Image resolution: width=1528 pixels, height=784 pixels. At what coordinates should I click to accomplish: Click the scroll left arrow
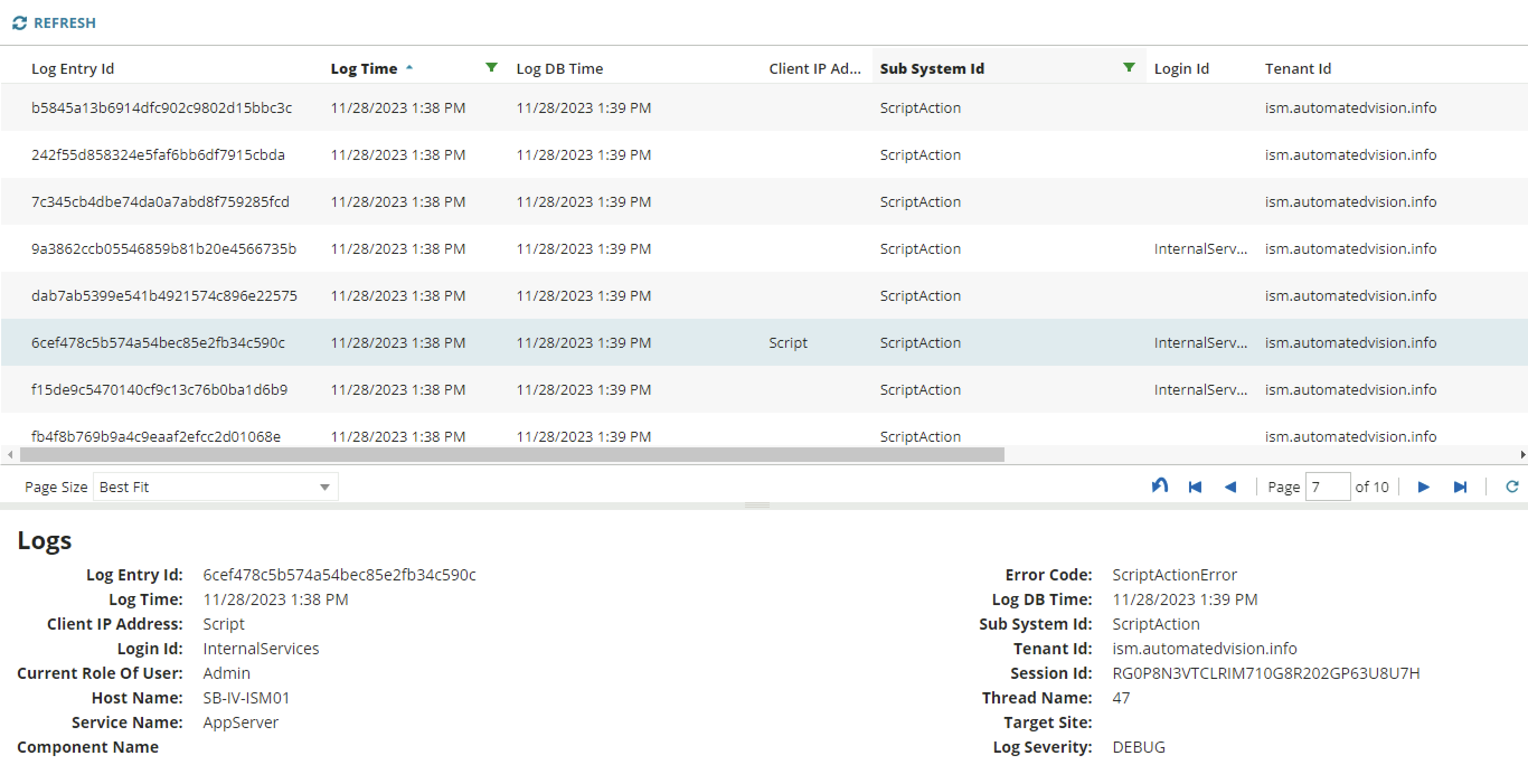click(x=10, y=454)
